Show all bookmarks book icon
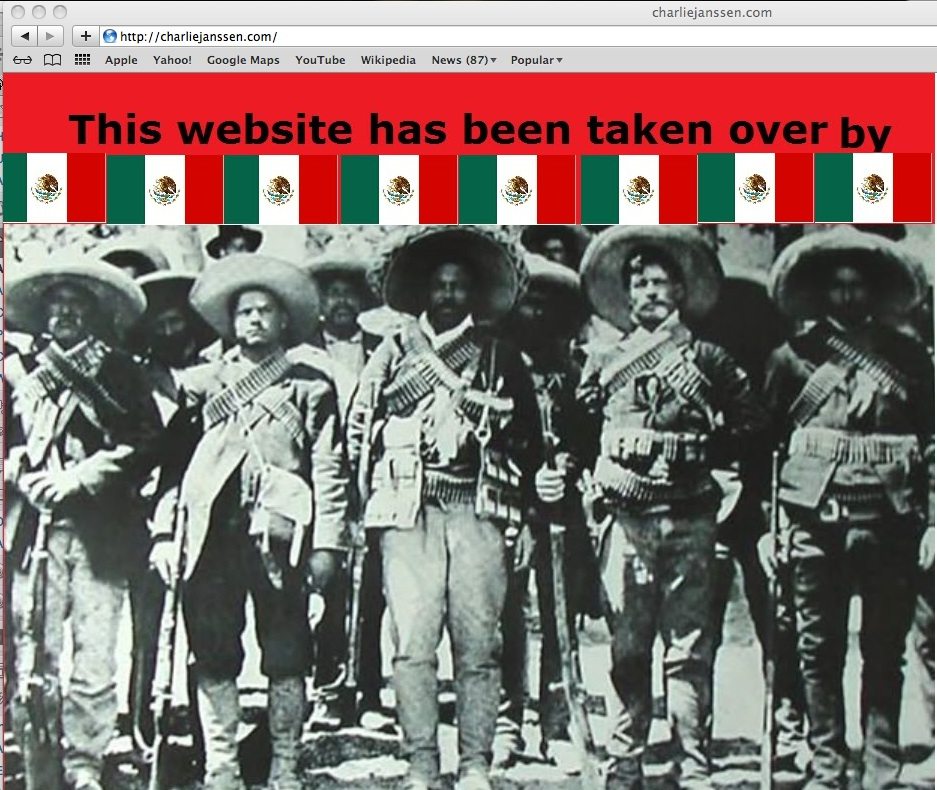This screenshot has width=937, height=790. 53,60
